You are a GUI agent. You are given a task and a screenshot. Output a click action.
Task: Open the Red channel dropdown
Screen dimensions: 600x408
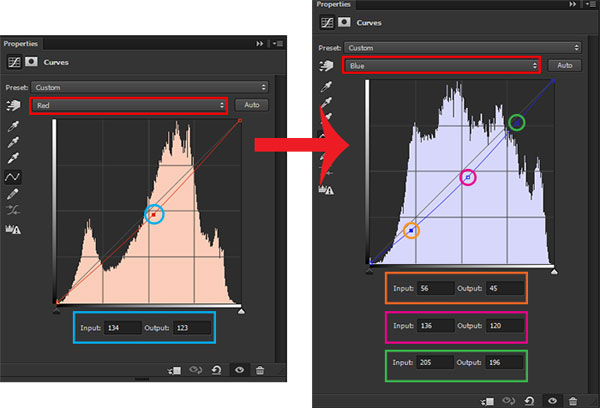coord(128,104)
